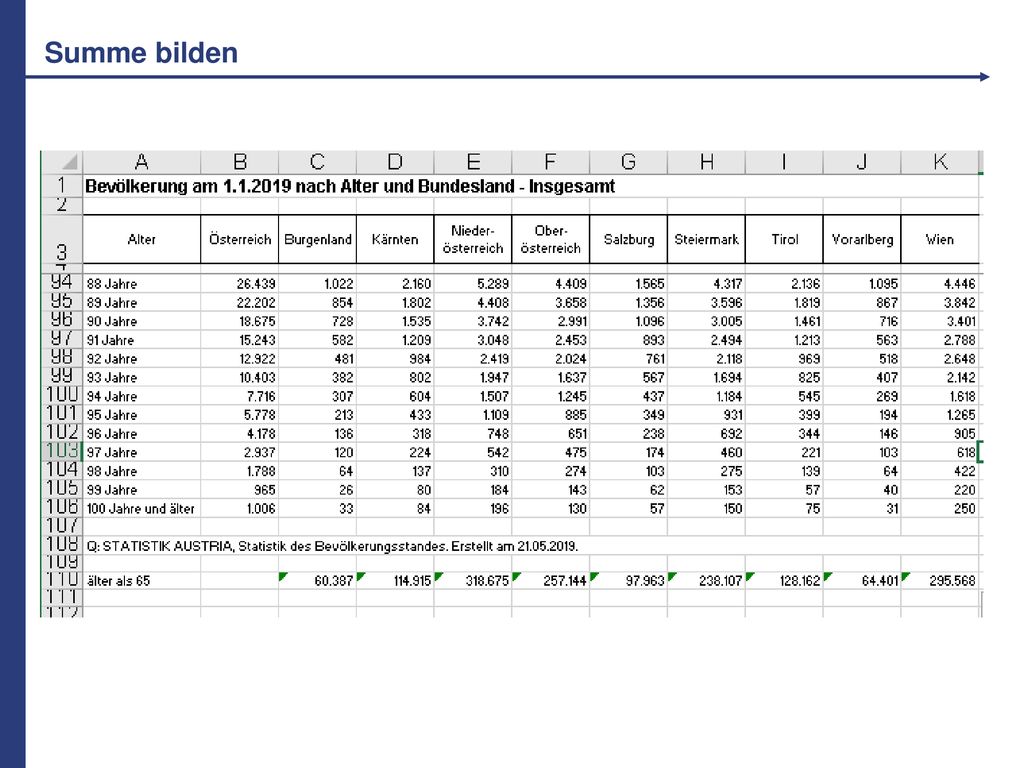Click Burgenland sum cell 60.387

(x=317, y=580)
